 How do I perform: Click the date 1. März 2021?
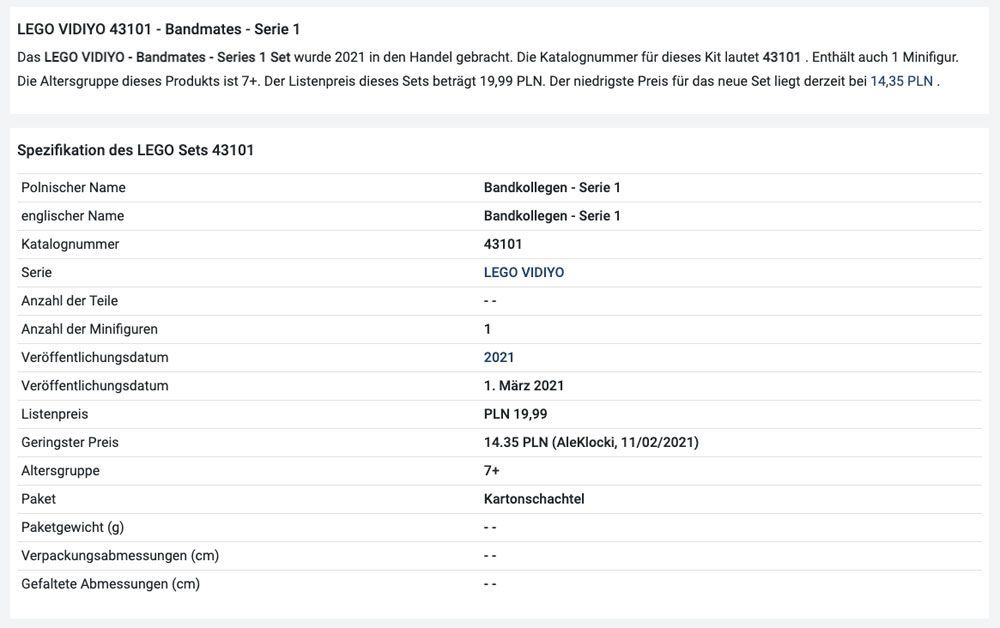(x=524, y=386)
